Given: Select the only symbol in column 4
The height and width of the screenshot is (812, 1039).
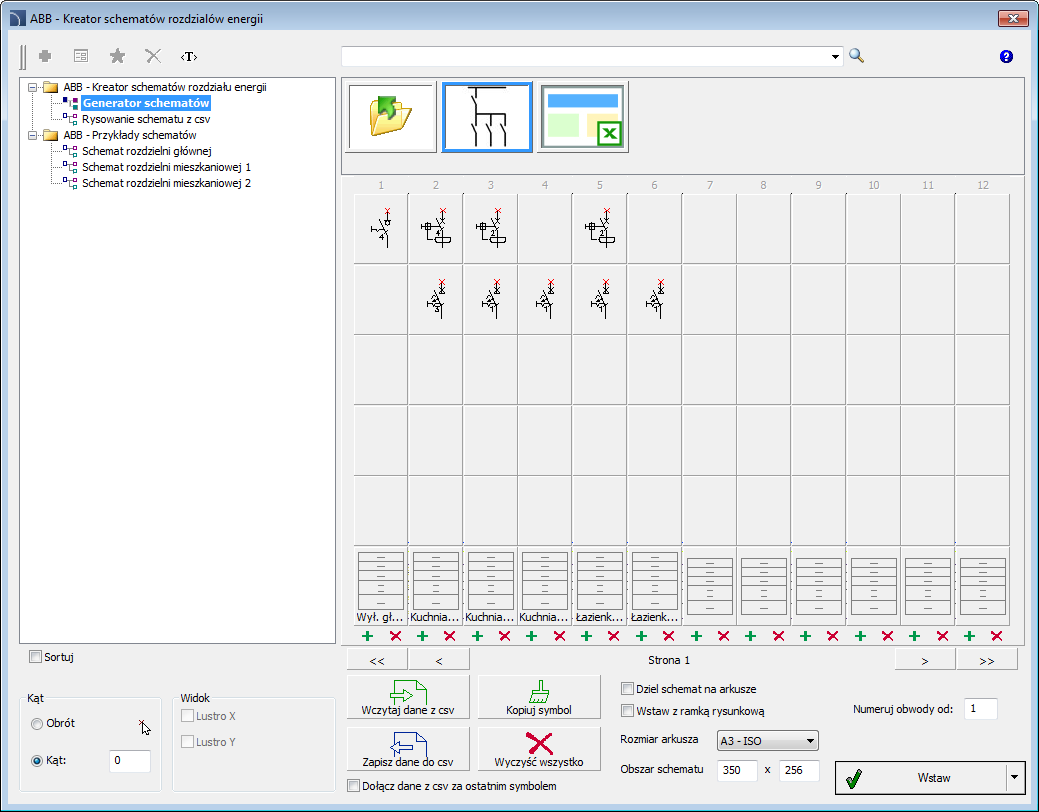Looking at the screenshot, I should click(545, 299).
